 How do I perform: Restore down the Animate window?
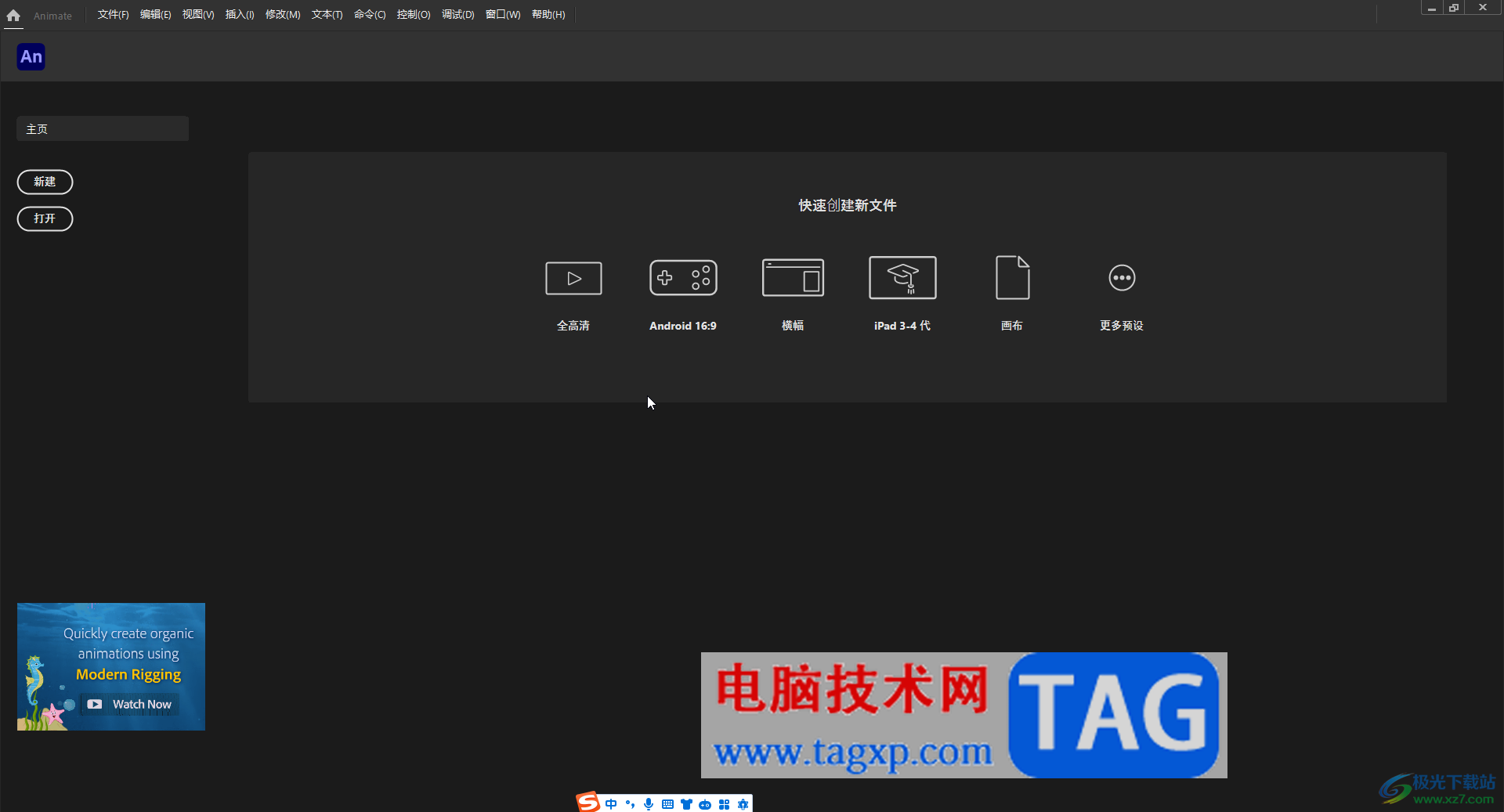[x=1454, y=8]
